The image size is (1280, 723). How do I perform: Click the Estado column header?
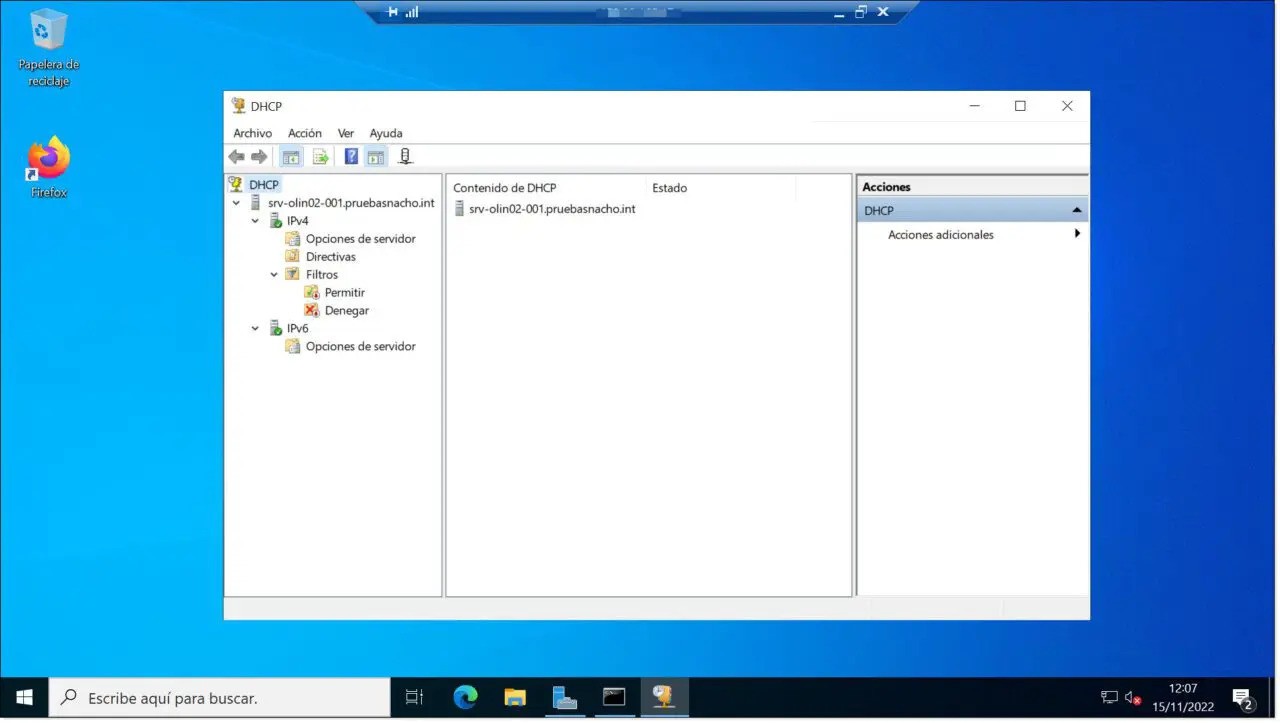[669, 188]
